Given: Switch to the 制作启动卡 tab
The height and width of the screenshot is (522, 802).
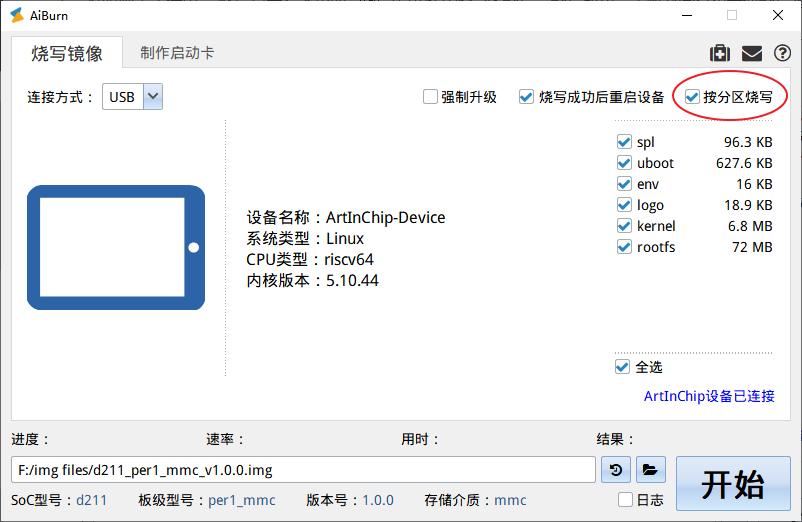Looking at the screenshot, I should 176,53.
